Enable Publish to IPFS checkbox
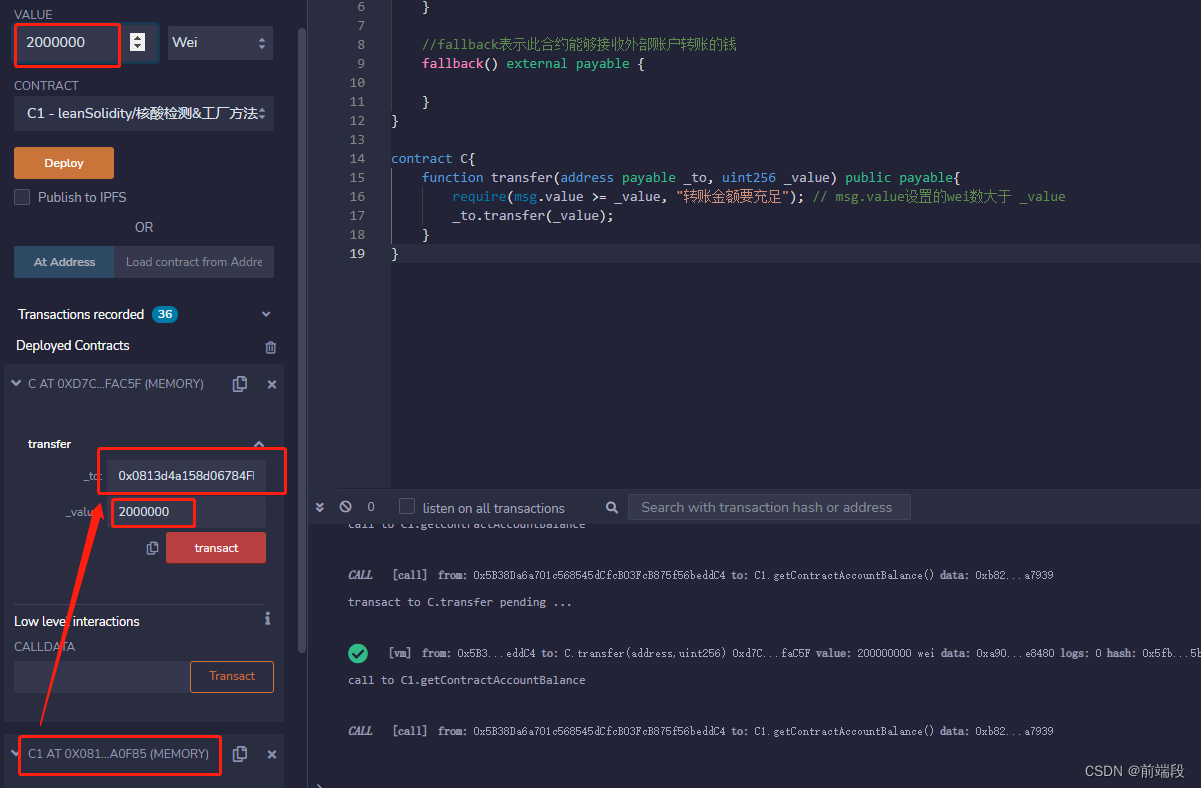The image size is (1201, 788). click(22, 197)
